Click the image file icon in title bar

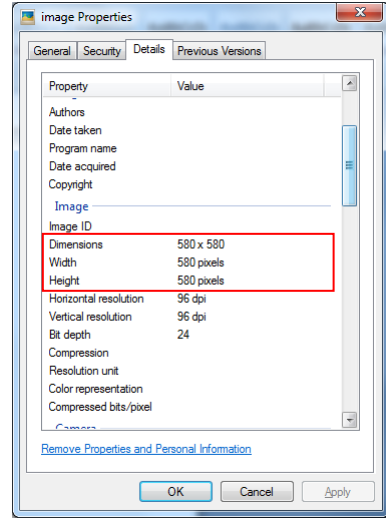click(x=28, y=17)
